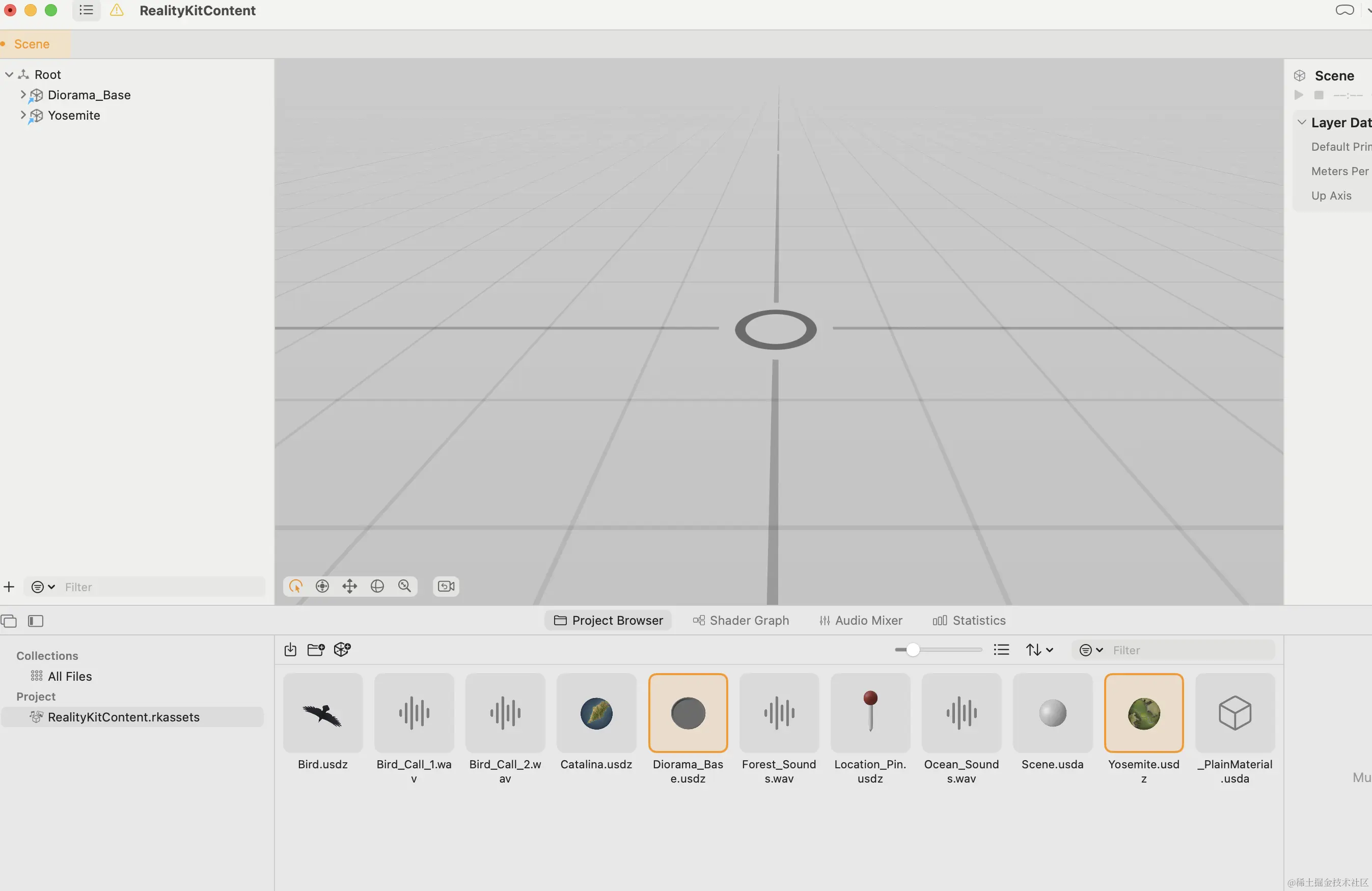1372x891 pixels.
Task: Switch to the Audio Mixer tab
Action: (861, 620)
